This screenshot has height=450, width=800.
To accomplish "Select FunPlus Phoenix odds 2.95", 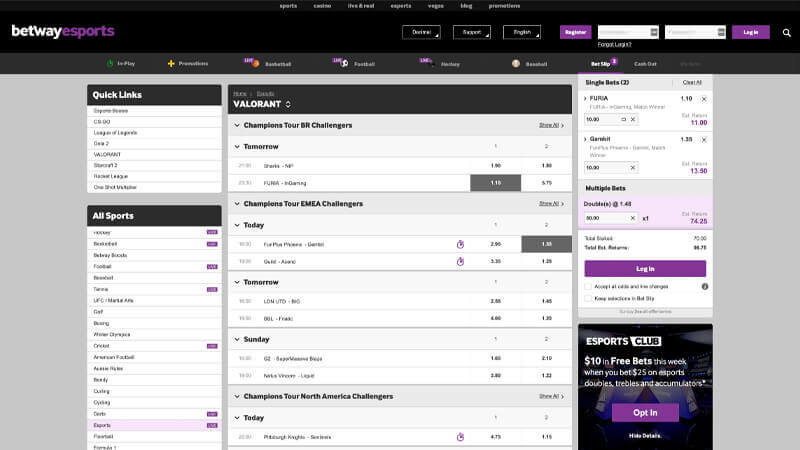I will pyautogui.click(x=495, y=244).
